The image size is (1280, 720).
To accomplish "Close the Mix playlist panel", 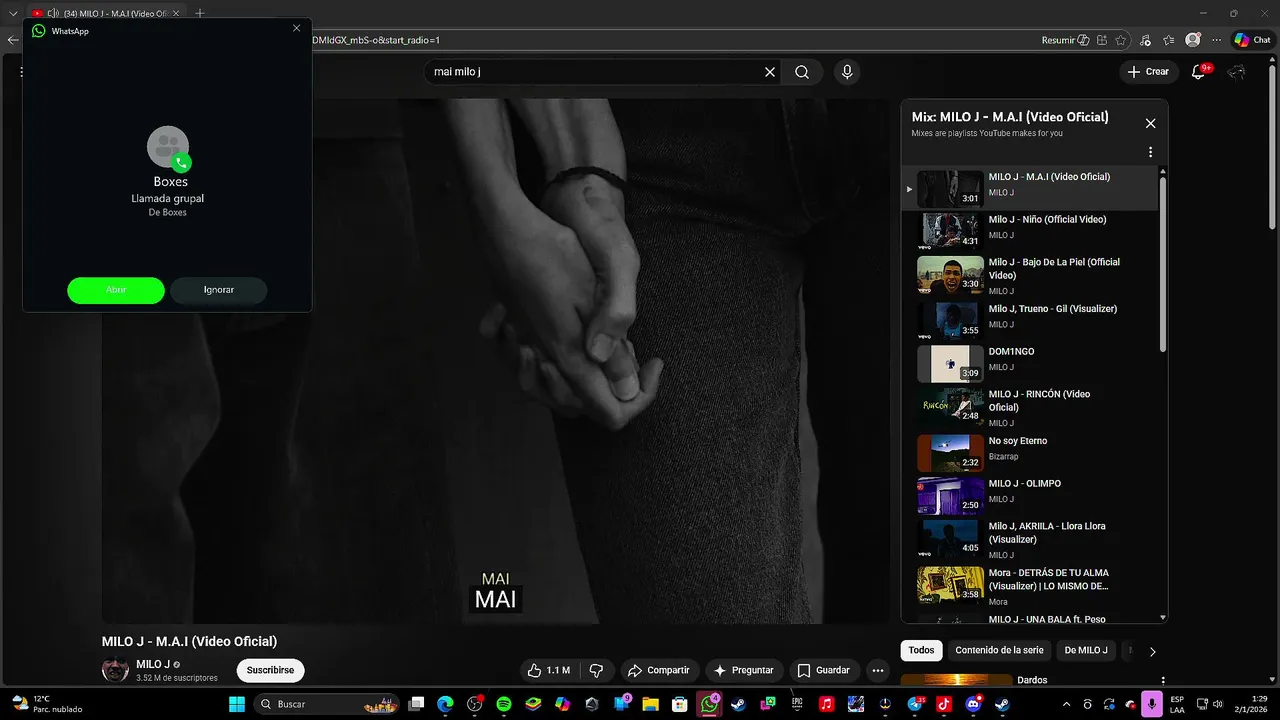I will [x=1150, y=123].
